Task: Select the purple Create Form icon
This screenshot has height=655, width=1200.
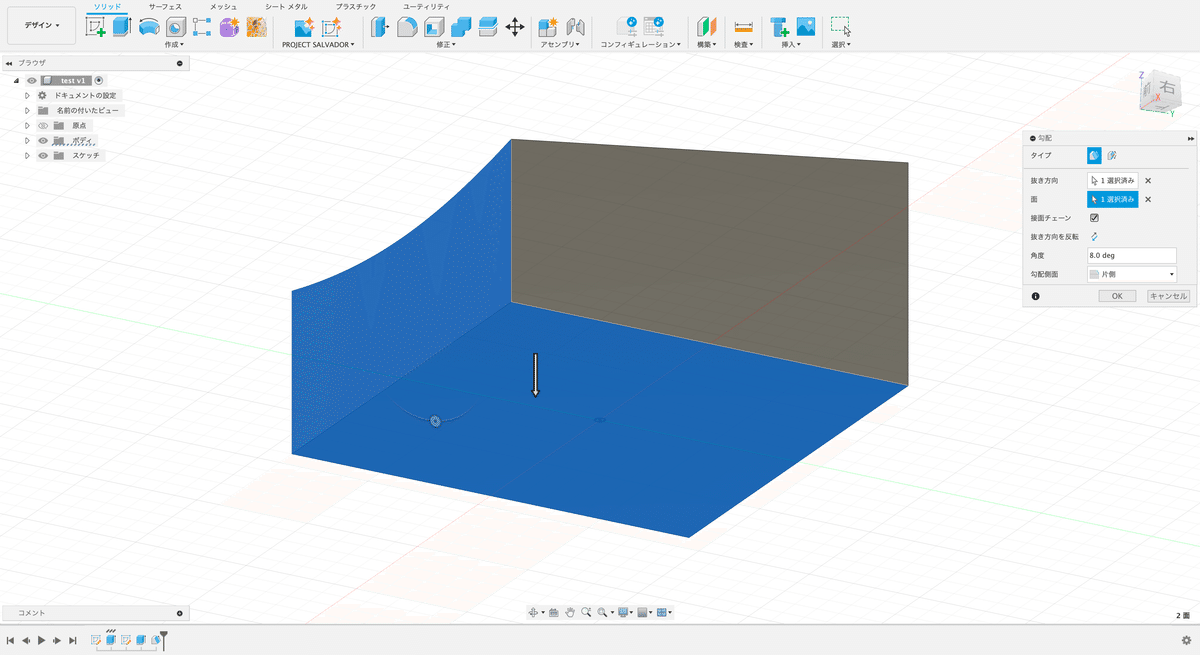Action: click(x=229, y=27)
